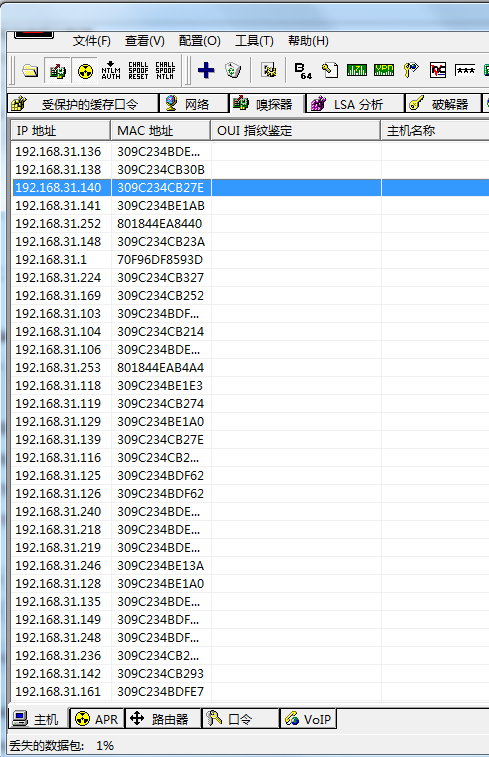Click the keys icon in the toolbar
The image size is (489, 757).
pos(411,70)
